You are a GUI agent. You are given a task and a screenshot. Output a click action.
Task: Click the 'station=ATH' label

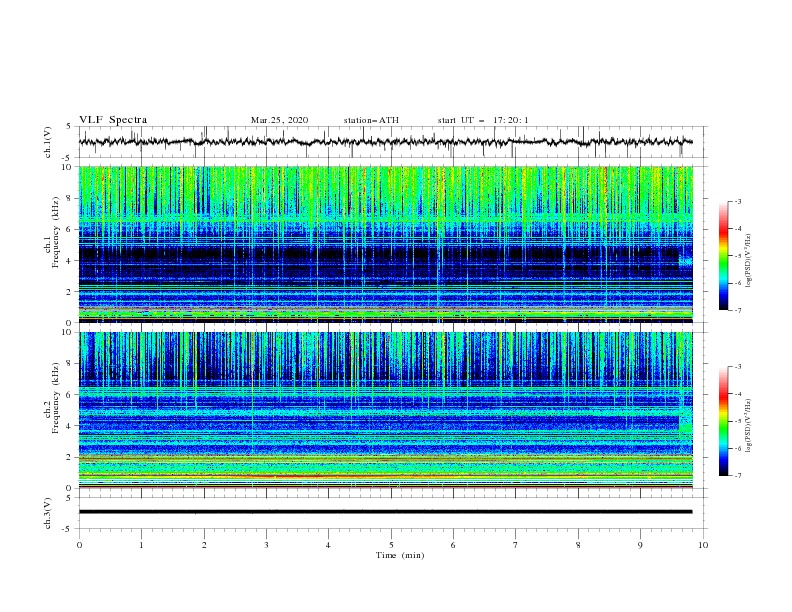371,120
